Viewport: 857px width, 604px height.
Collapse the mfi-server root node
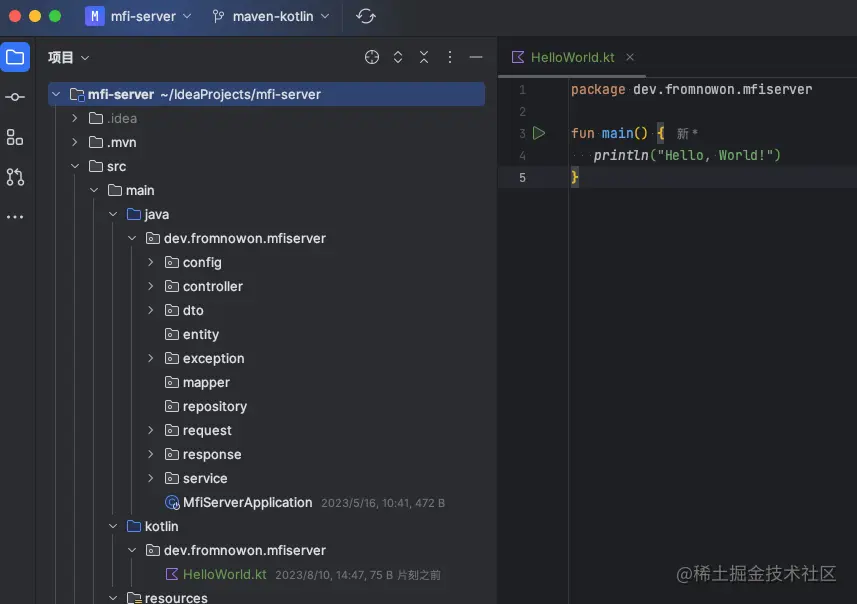(56, 94)
